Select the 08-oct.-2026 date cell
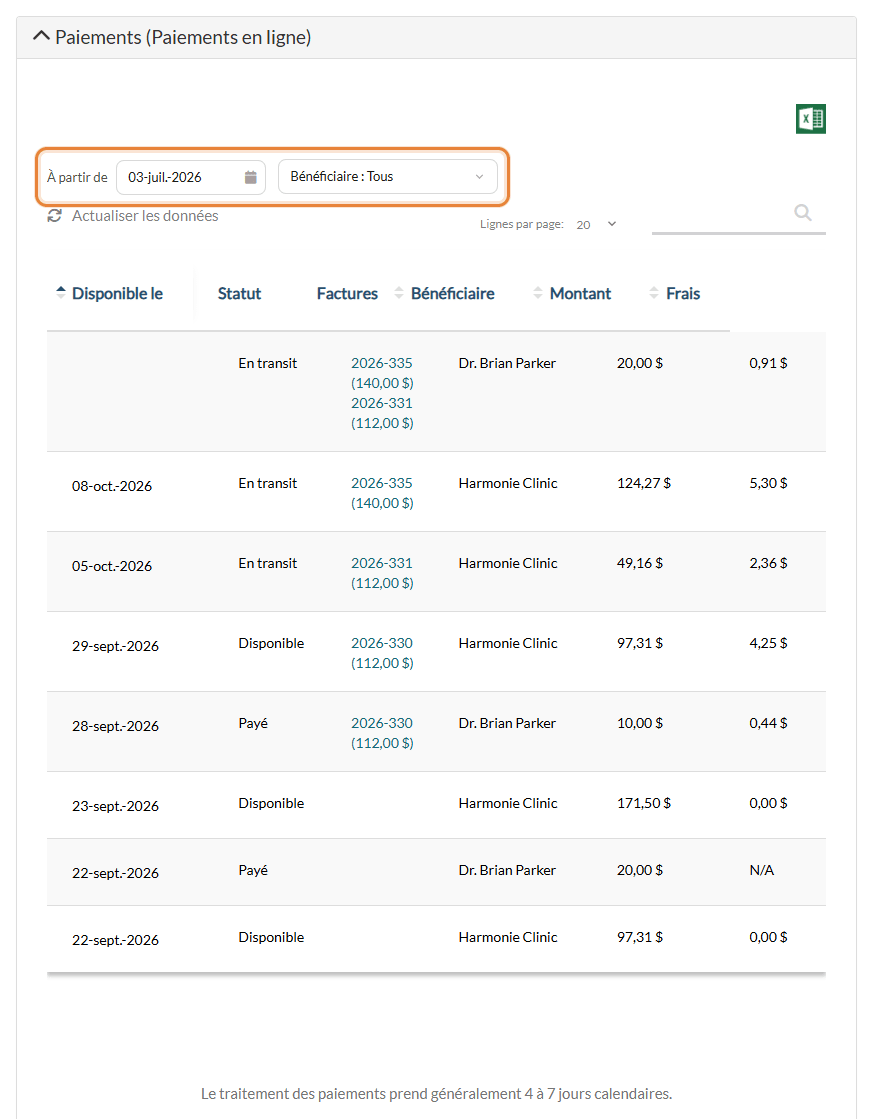 point(112,486)
